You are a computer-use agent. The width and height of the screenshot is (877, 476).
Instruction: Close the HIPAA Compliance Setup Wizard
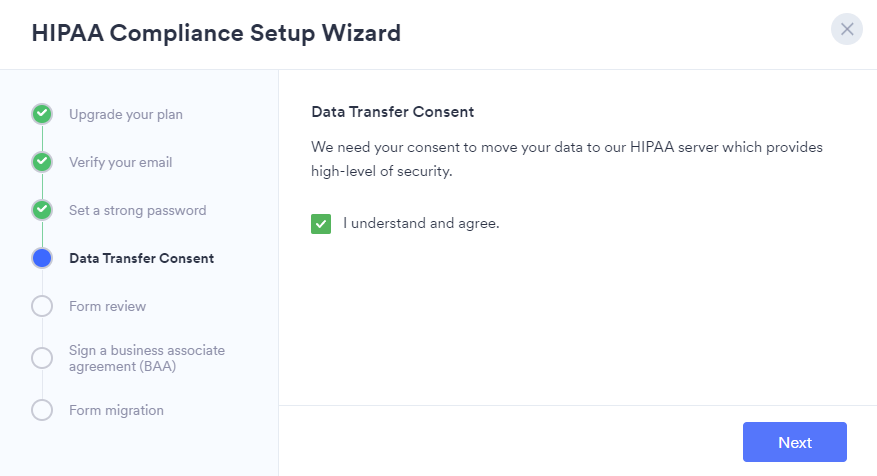click(847, 29)
